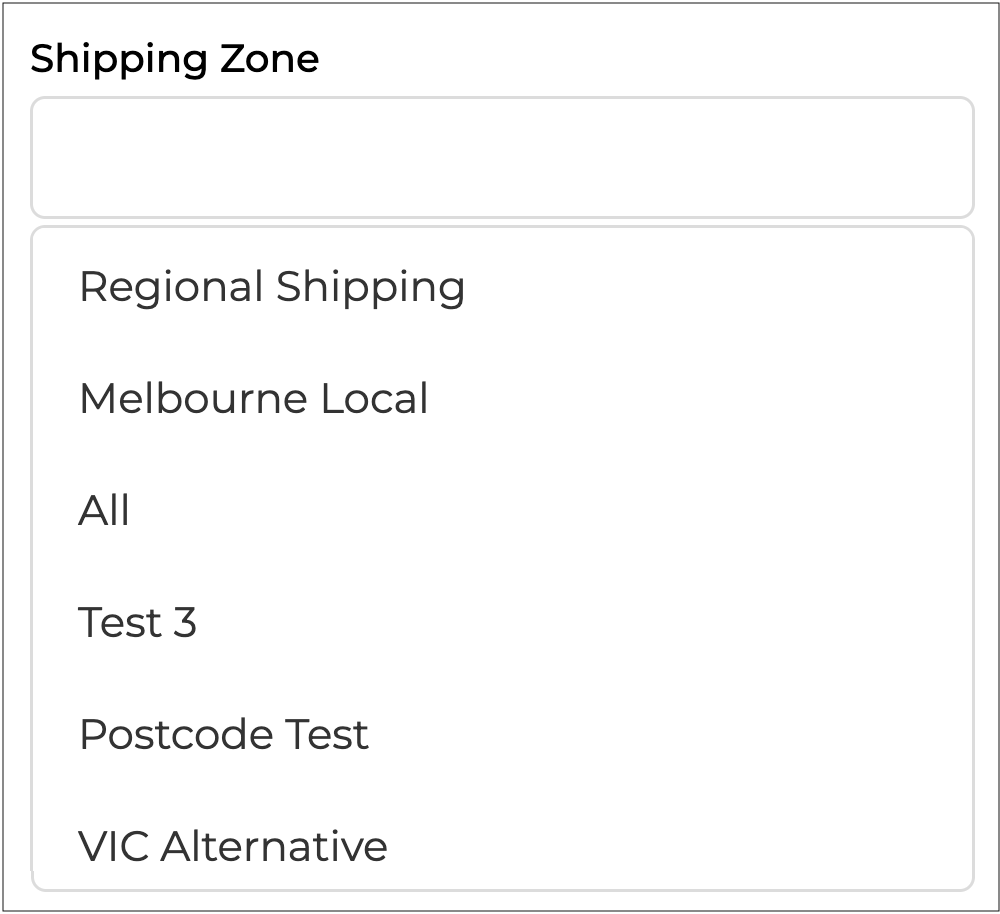This screenshot has width=1000, height=914.
Task: Select Regional Shipping from the dropdown list
Action: 272,287
